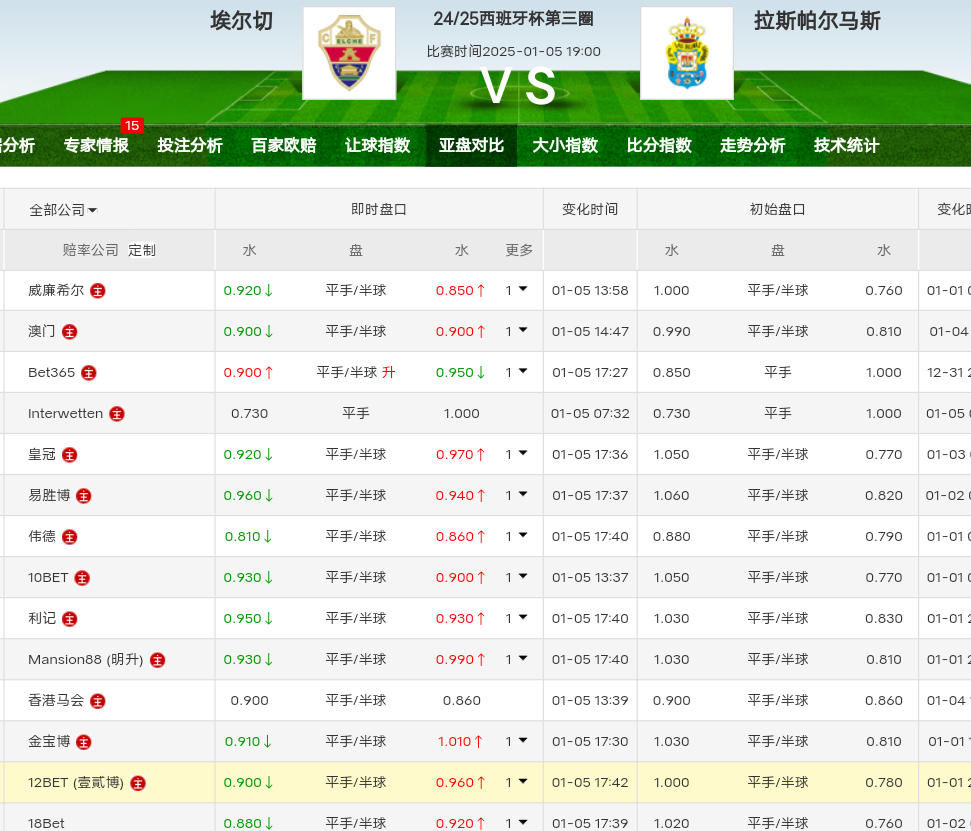The width and height of the screenshot is (971, 831).
Task: Click the 拉斯帕尔马斯 team name
Action: [x=817, y=21]
